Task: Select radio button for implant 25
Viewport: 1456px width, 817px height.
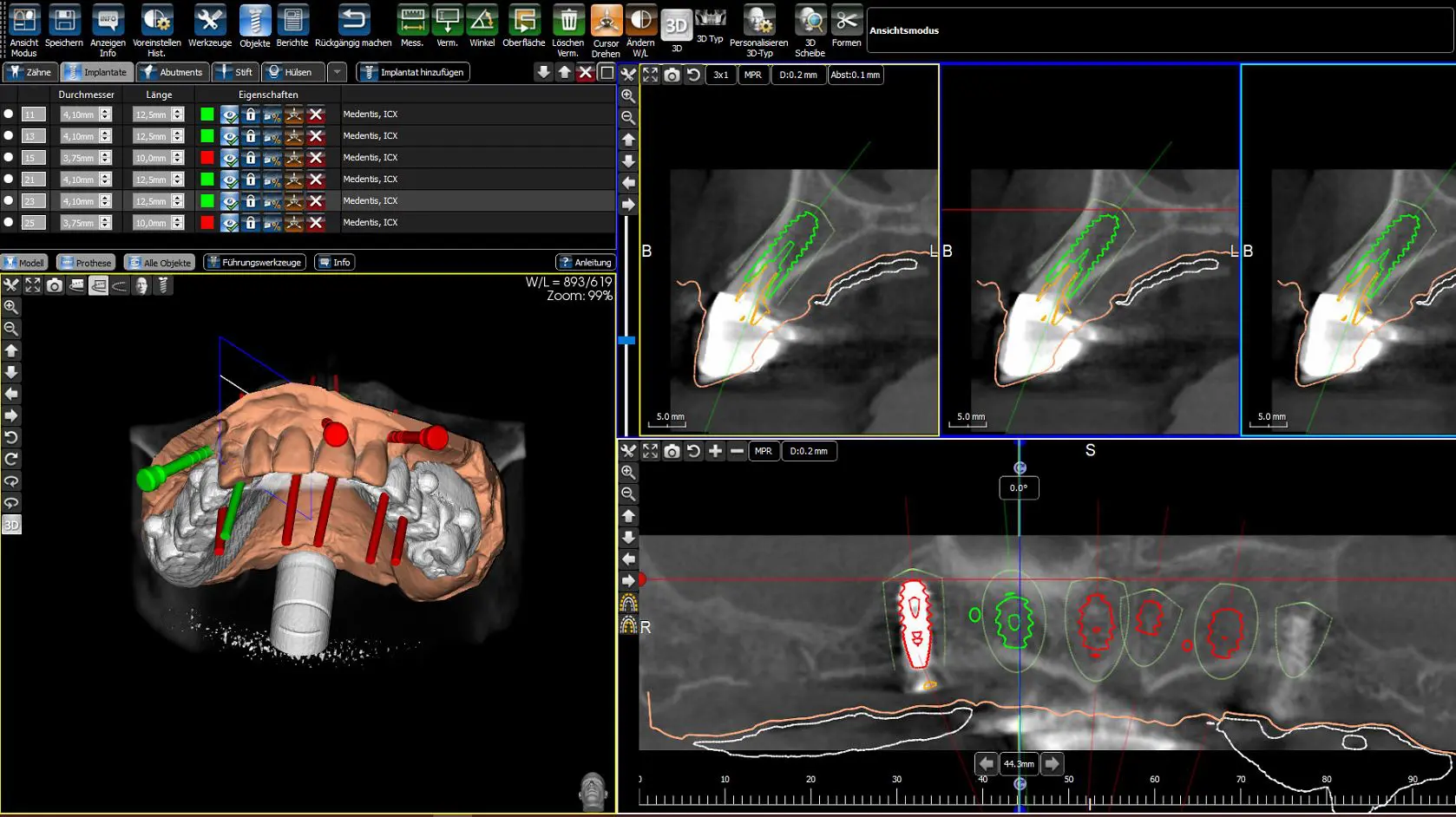Action: pos(9,222)
